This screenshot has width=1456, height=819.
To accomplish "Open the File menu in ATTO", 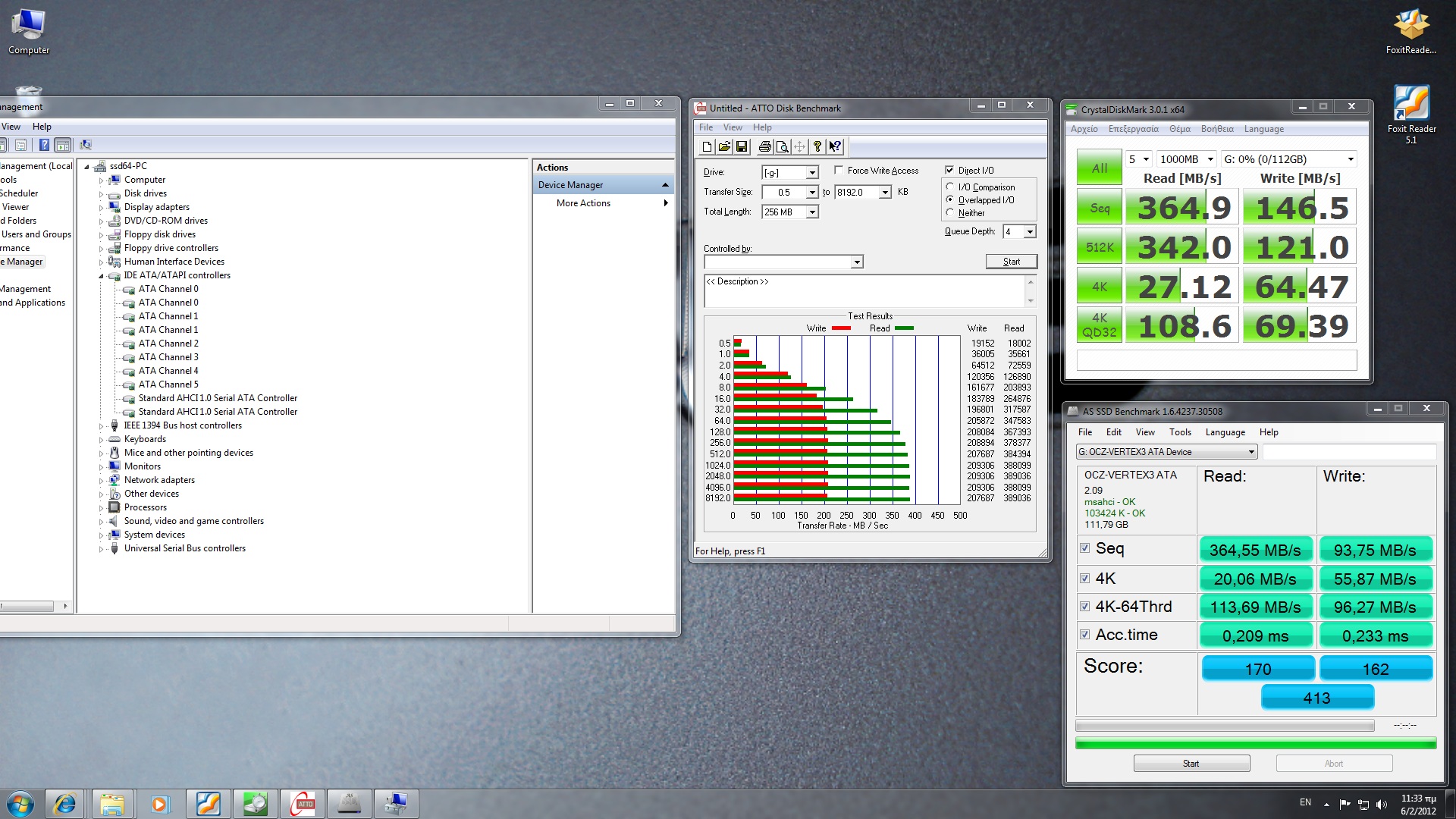I will coord(706,127).
